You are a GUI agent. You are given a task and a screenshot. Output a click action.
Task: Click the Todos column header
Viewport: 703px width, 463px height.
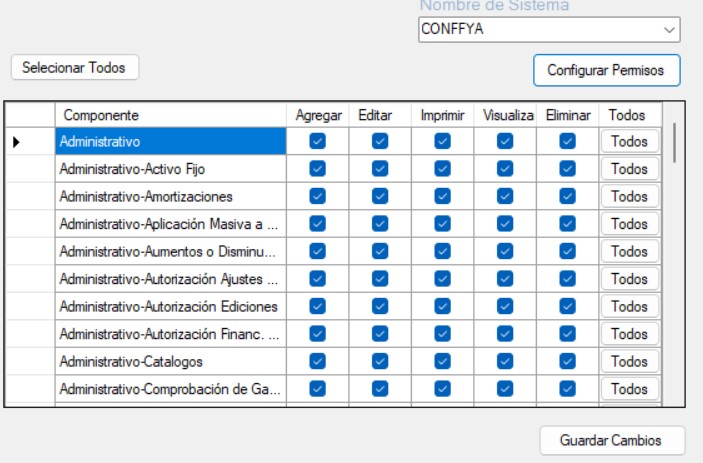tap(630, 115)
